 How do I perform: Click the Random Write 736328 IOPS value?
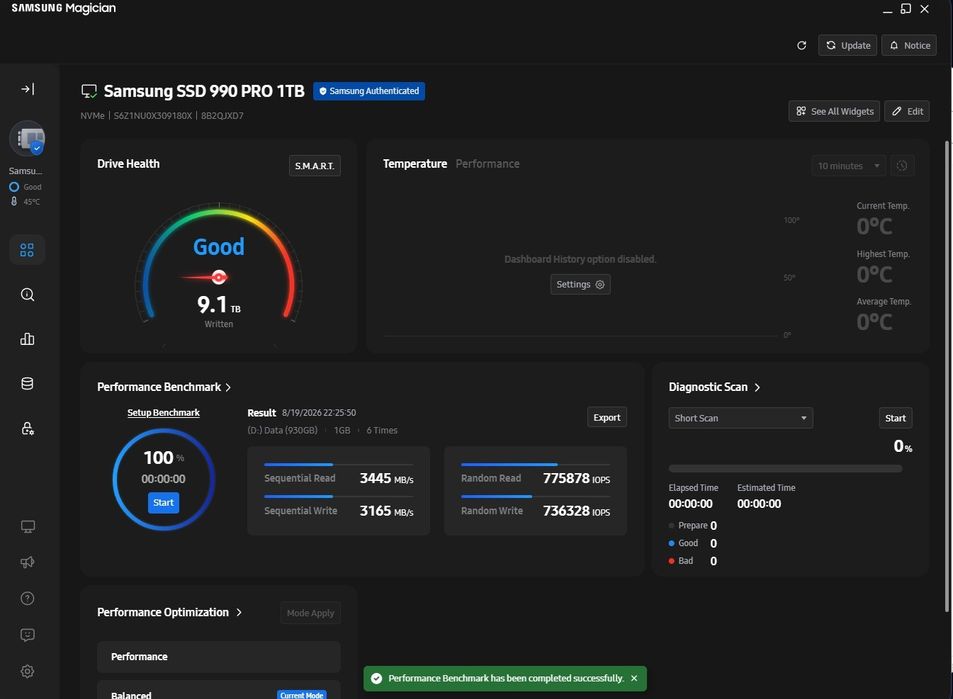tap(576, 511)
